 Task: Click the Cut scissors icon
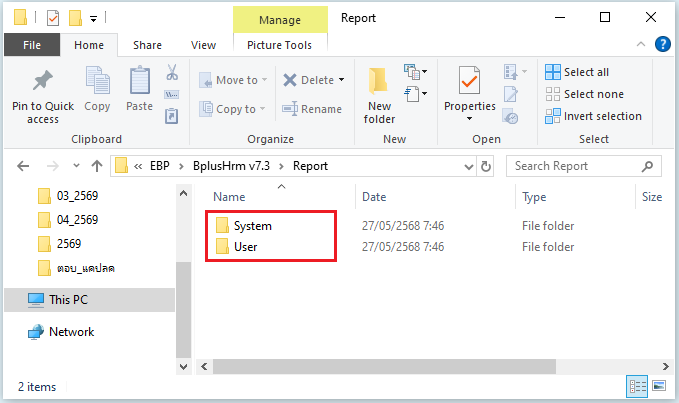pyautogui.click(x=171, y=73)
